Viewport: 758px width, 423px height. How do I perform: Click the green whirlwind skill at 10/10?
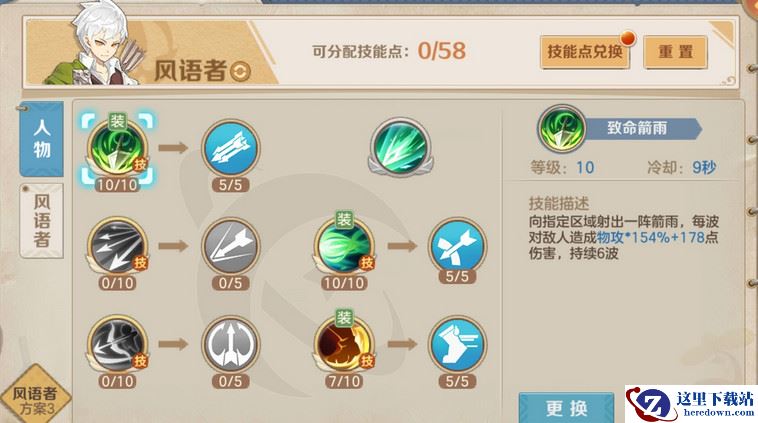(x=344, y=247)
